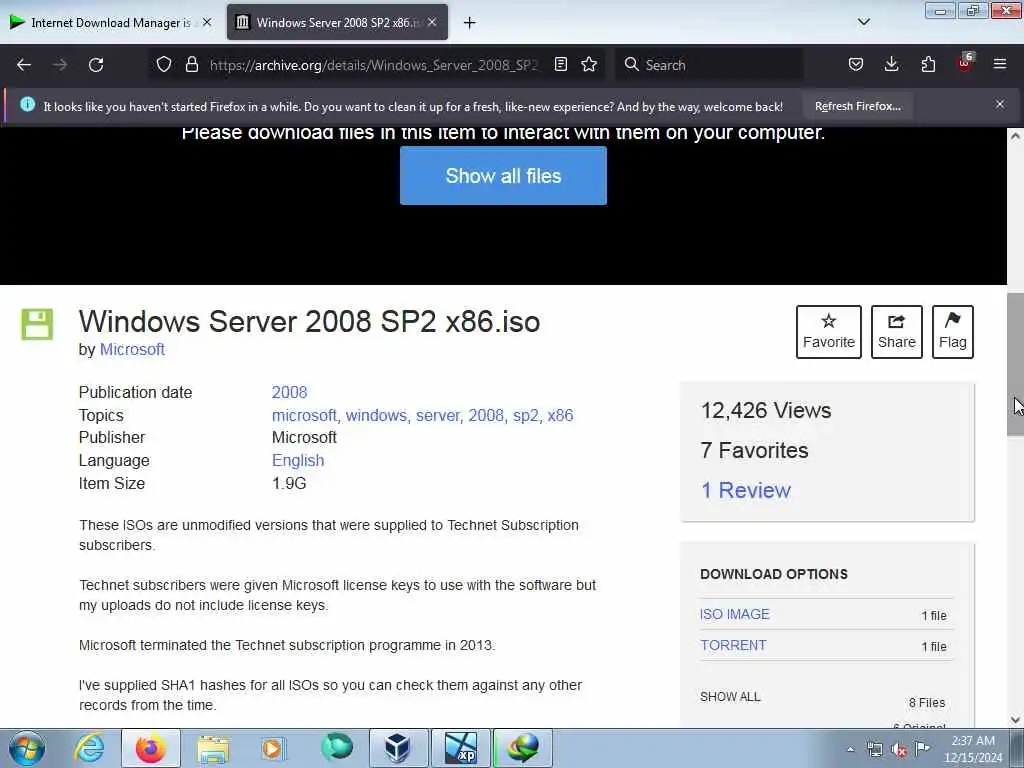Viewport: 1024px width, 768px height.
Task: Add item to Favorites
Action: pyautogui.click(x=829, y=332)
